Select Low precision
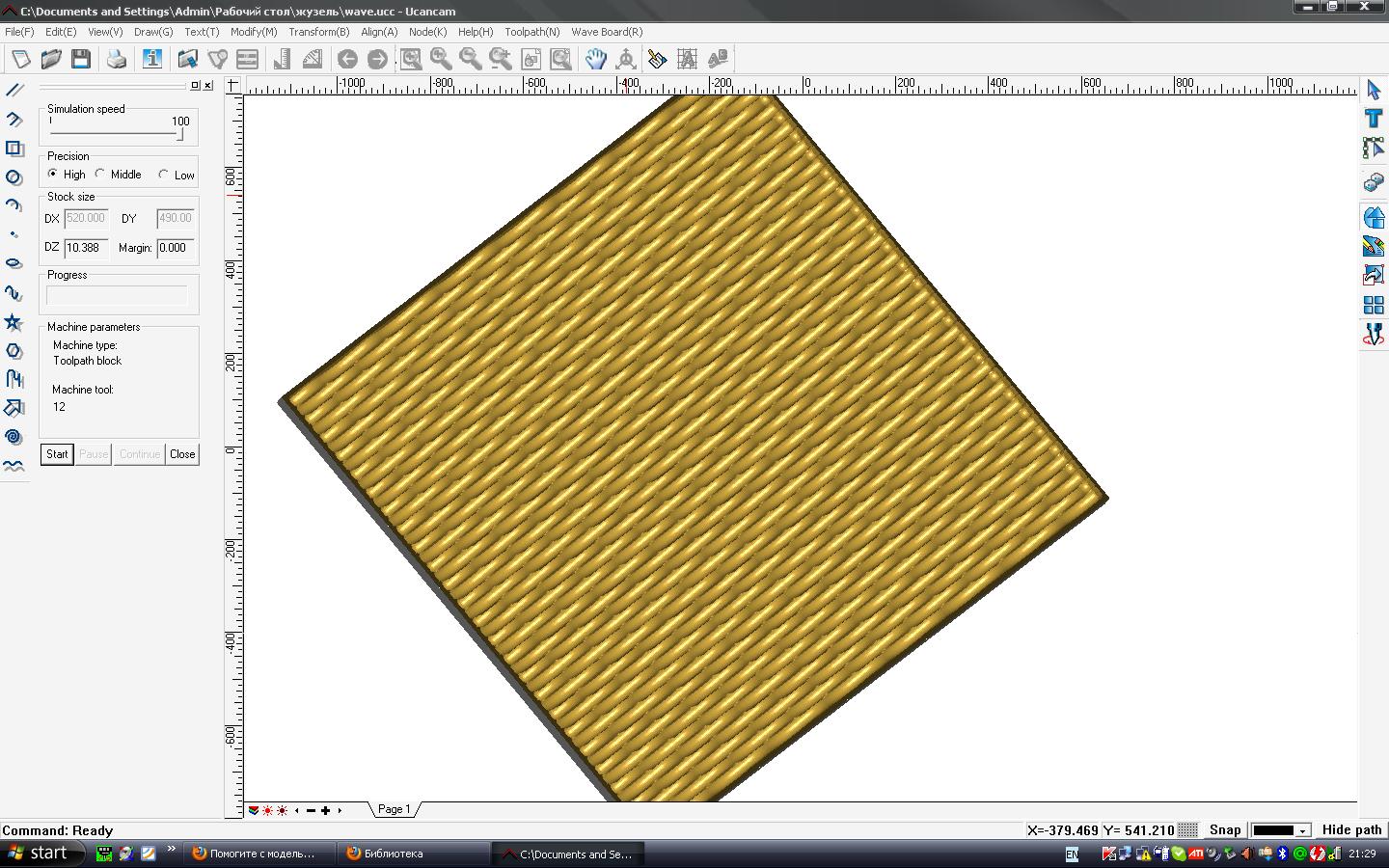 coord(177,175)
